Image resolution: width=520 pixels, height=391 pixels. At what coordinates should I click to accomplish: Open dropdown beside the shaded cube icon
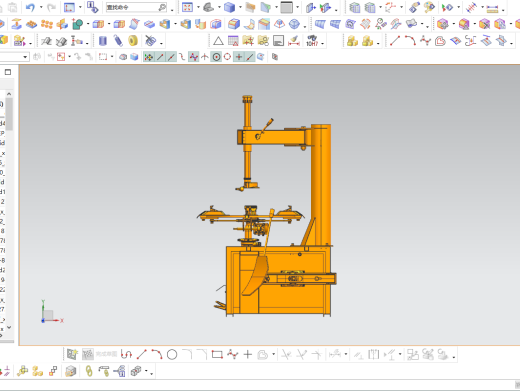click(240, 7)
